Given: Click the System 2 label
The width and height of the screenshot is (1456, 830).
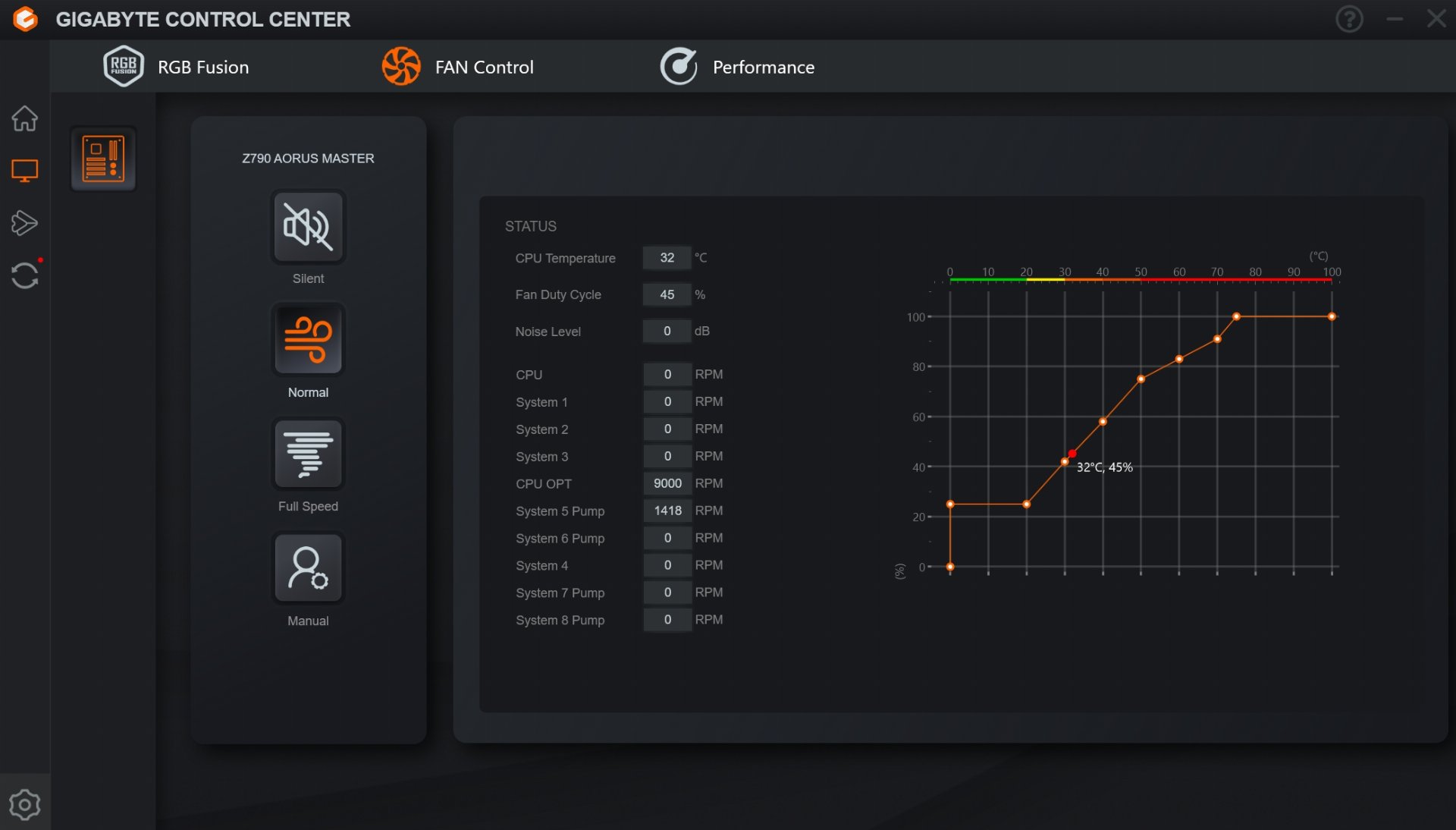Looking at the screenshot, I should click(x=541, y=429).
